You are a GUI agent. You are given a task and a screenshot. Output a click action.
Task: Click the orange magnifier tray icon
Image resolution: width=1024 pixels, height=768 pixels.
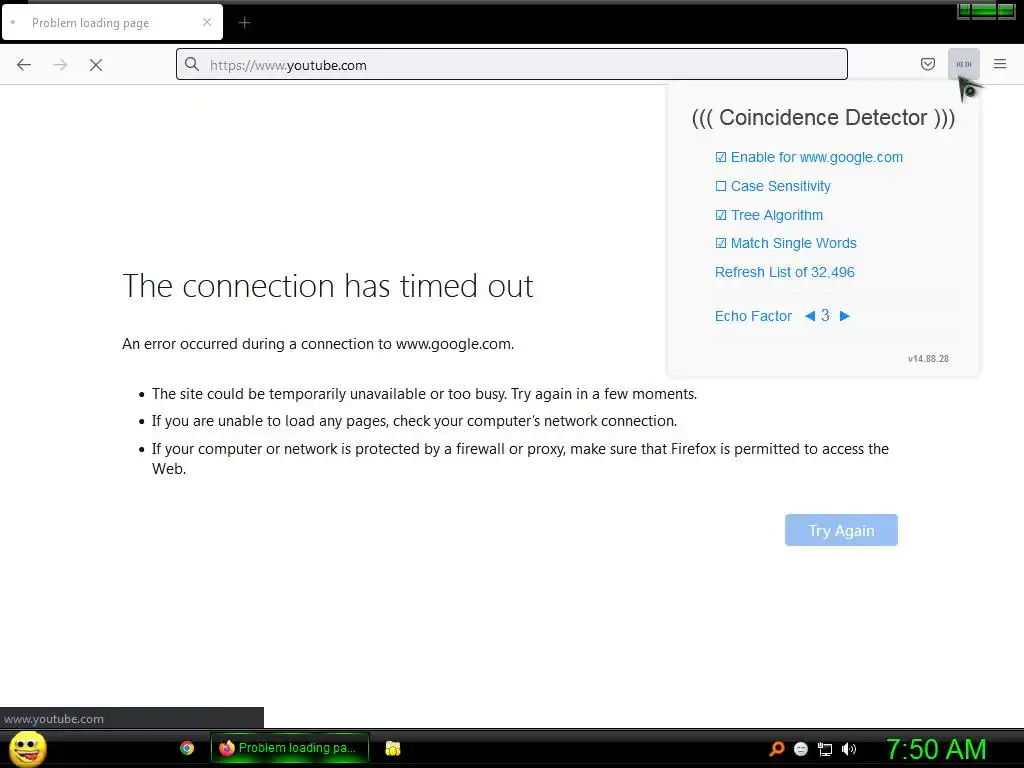click(776, 749)
